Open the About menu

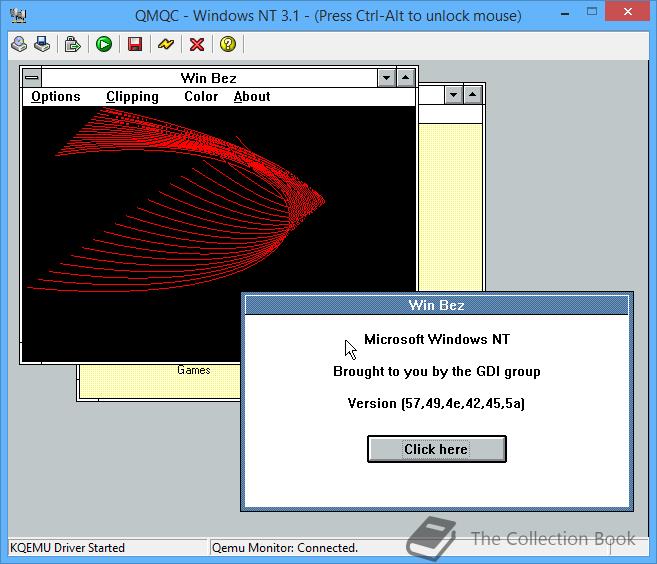[x=252, y=96]
